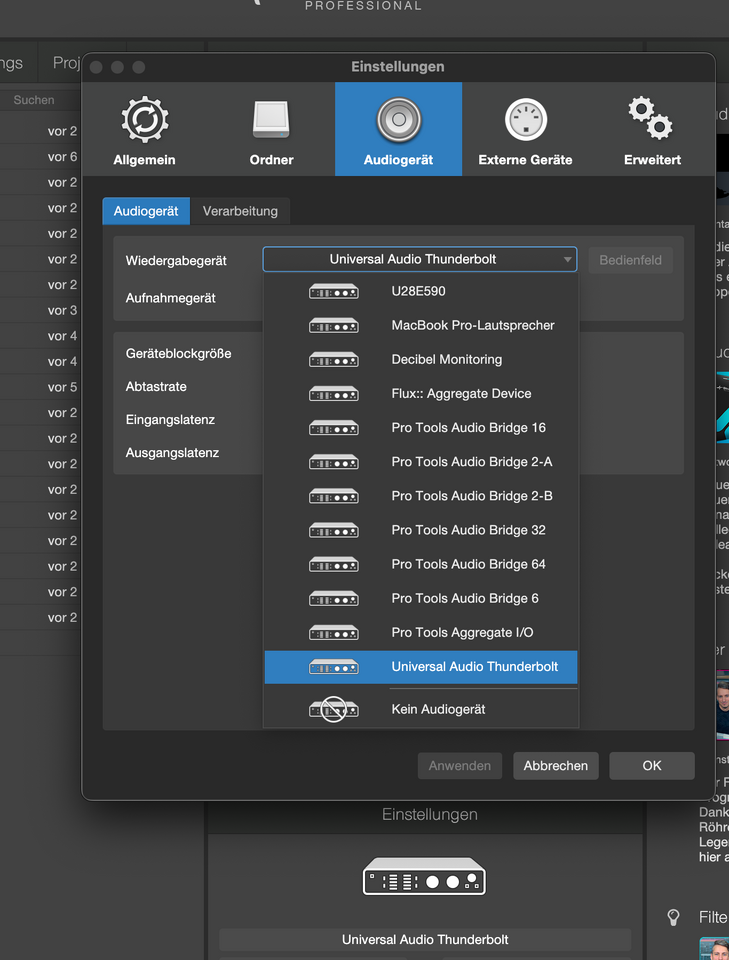Select highlighted Universal Audio Thunderbolt entry

(x=421, y=667)
